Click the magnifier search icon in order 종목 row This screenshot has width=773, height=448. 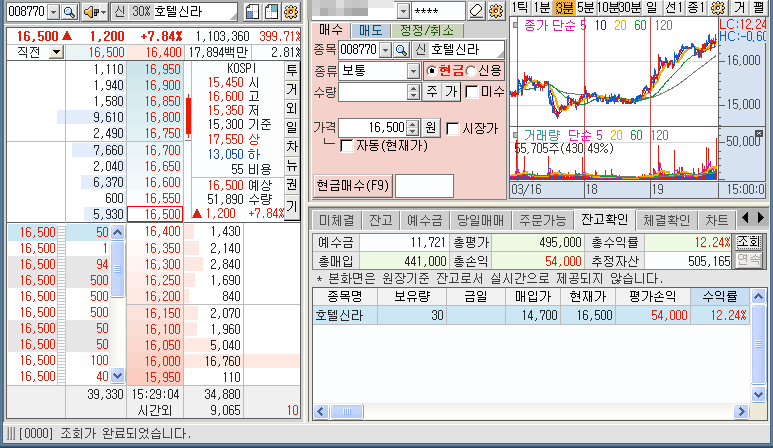point(402,49)
